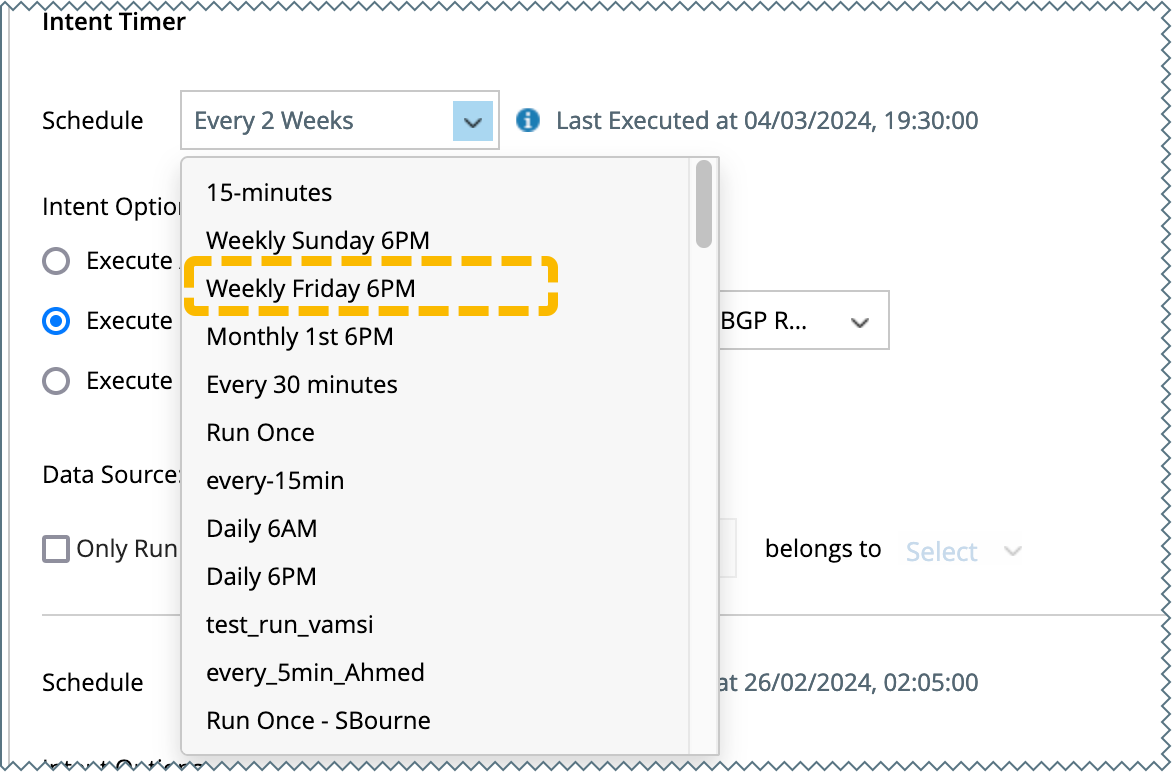This screenshot has height=772, width=1172.
Task: Enable the Only Run checkbox
Action: tap(56, 549)
